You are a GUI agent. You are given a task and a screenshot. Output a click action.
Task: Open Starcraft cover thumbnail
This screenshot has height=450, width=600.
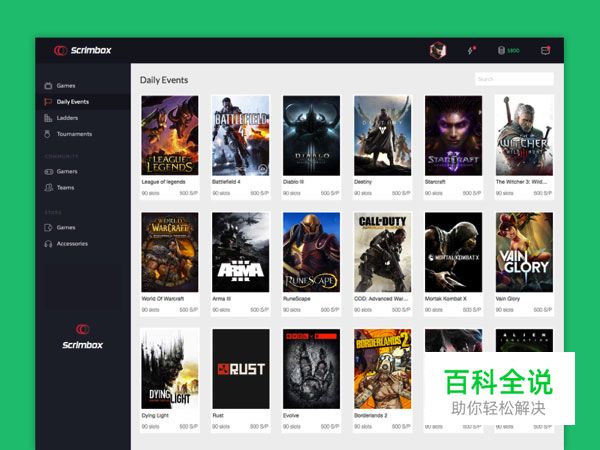click(x=453, y=135)
